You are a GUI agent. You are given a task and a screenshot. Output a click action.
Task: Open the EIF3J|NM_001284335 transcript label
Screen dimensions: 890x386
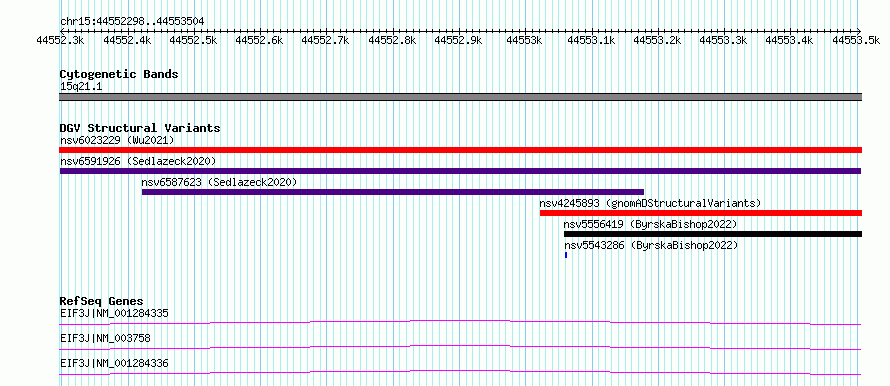tap(114, 313)
